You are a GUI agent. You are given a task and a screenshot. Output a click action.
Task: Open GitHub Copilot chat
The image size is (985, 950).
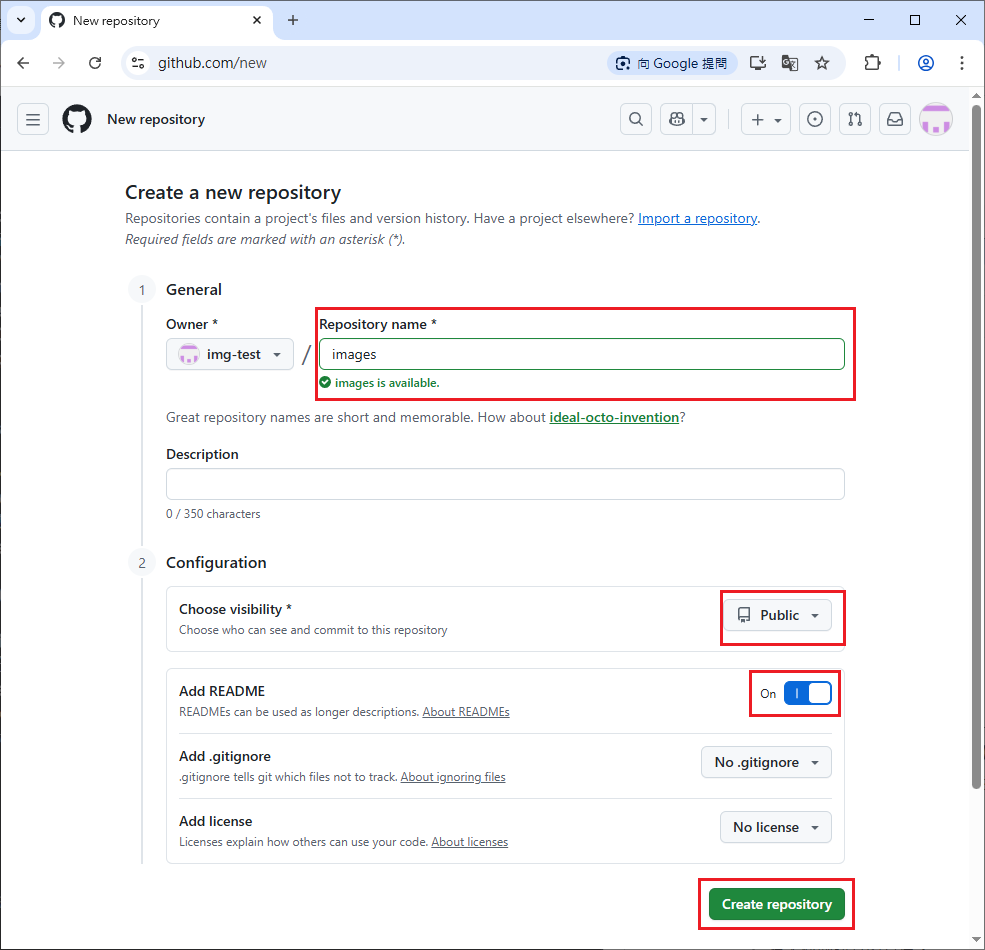point(676,119)
